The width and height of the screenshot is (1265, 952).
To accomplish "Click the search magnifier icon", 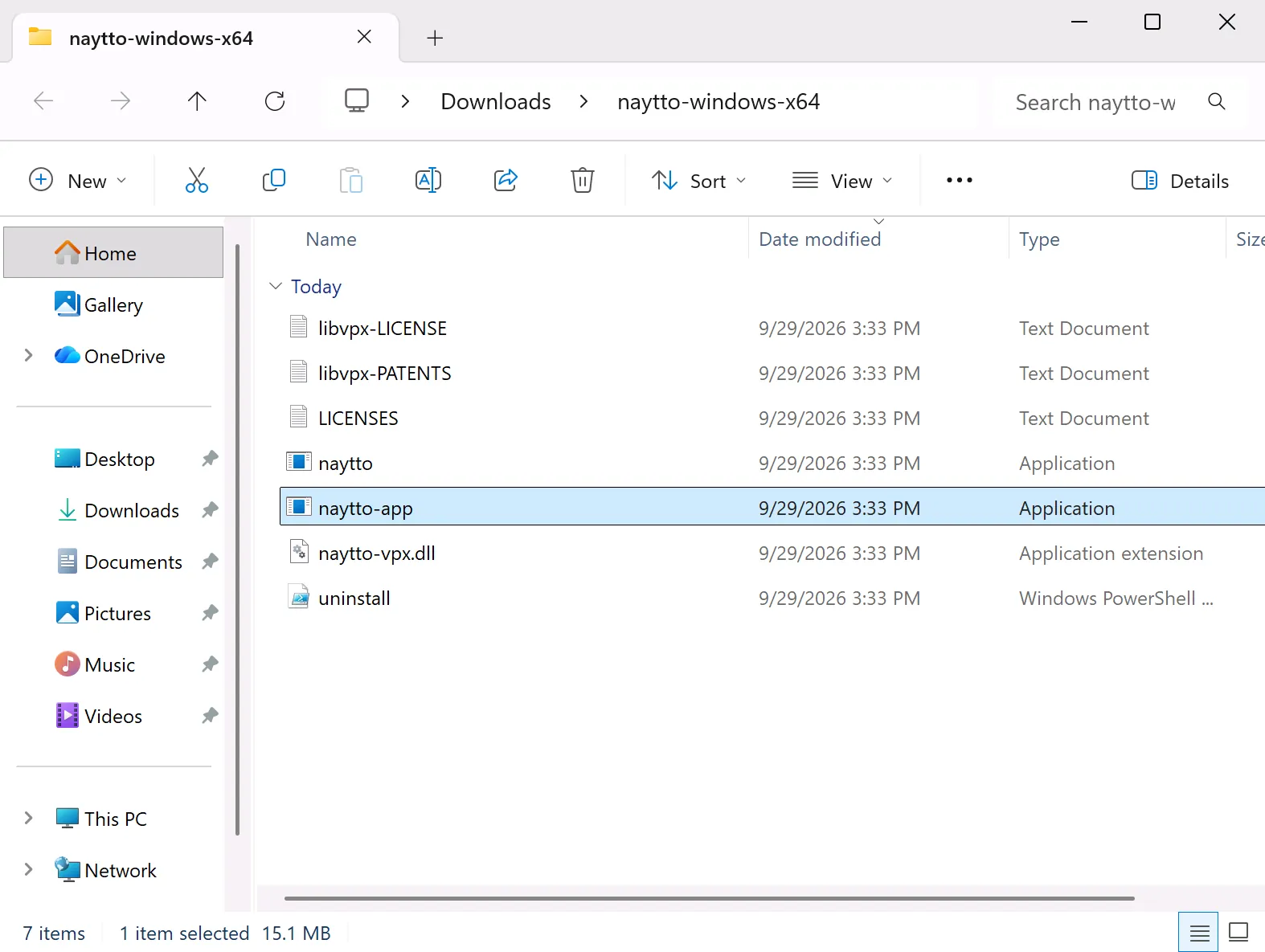I will pos(1217,101).
